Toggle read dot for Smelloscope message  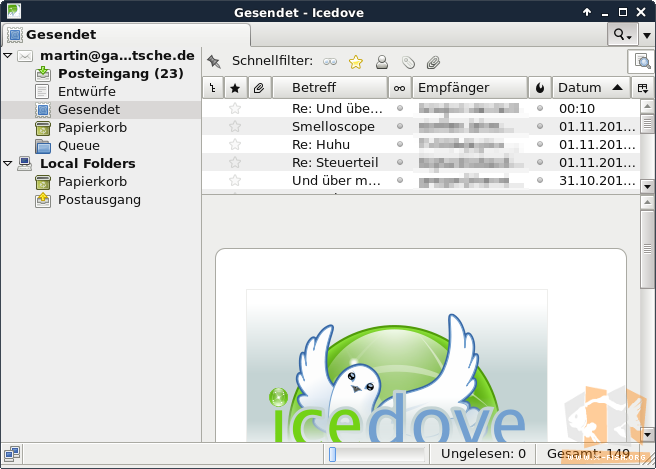click(x=400, y=126)
